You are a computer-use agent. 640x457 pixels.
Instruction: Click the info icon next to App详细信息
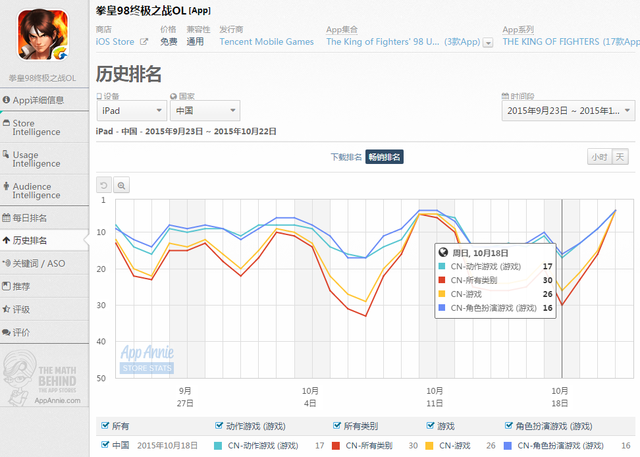[x=7, y=100]
